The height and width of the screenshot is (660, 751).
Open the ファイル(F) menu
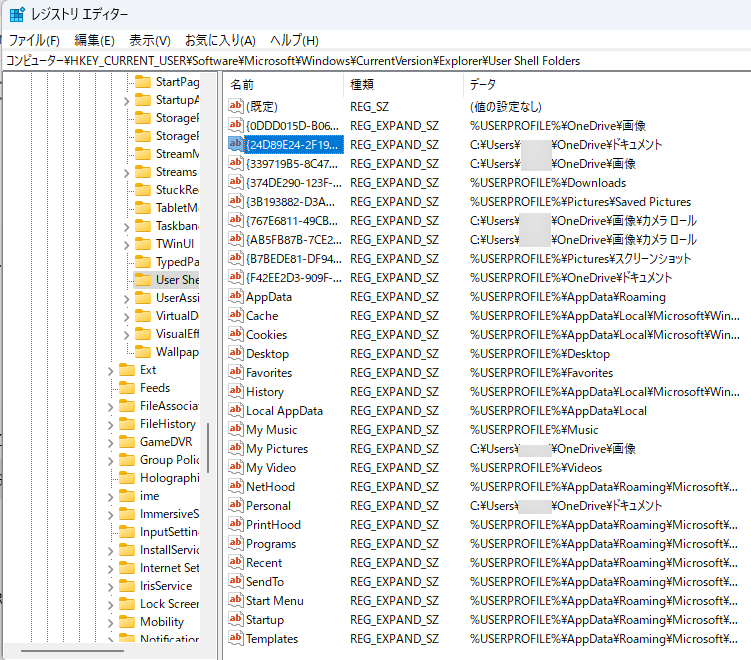point(34,40)
